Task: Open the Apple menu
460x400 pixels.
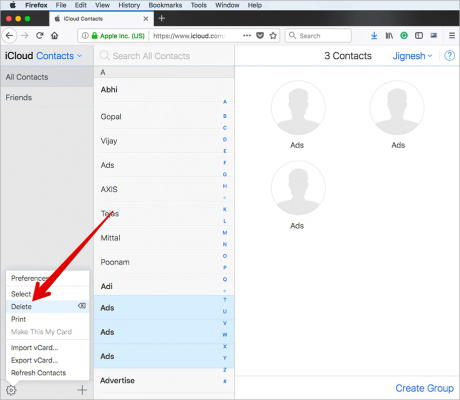Action: click(x=12, y=5)
